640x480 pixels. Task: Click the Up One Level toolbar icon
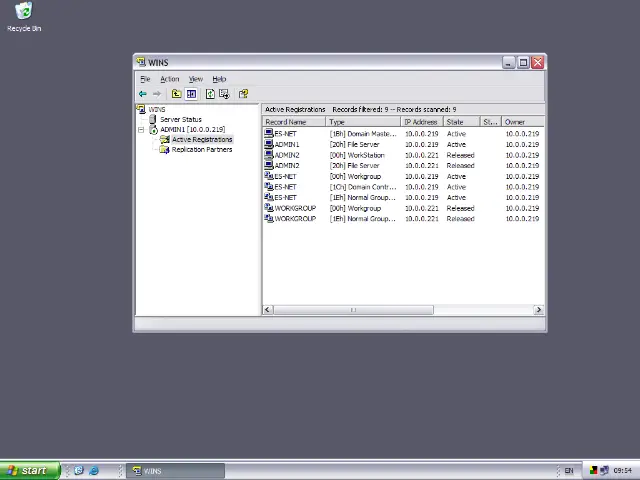(x=176, y=94)
